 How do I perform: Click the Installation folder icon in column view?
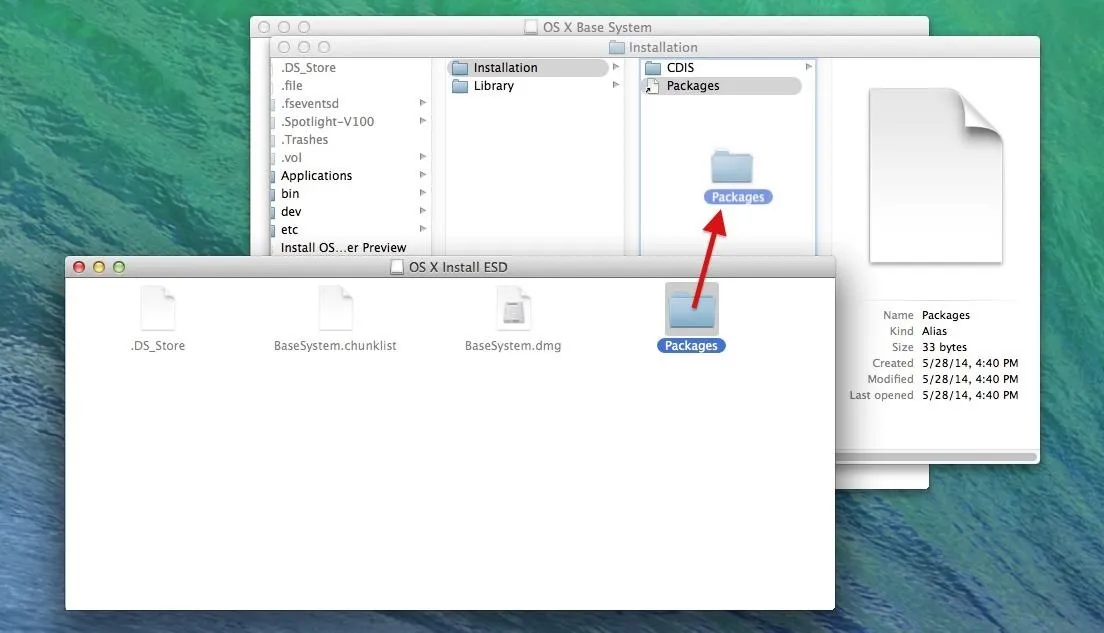click(x=460, y=68)
